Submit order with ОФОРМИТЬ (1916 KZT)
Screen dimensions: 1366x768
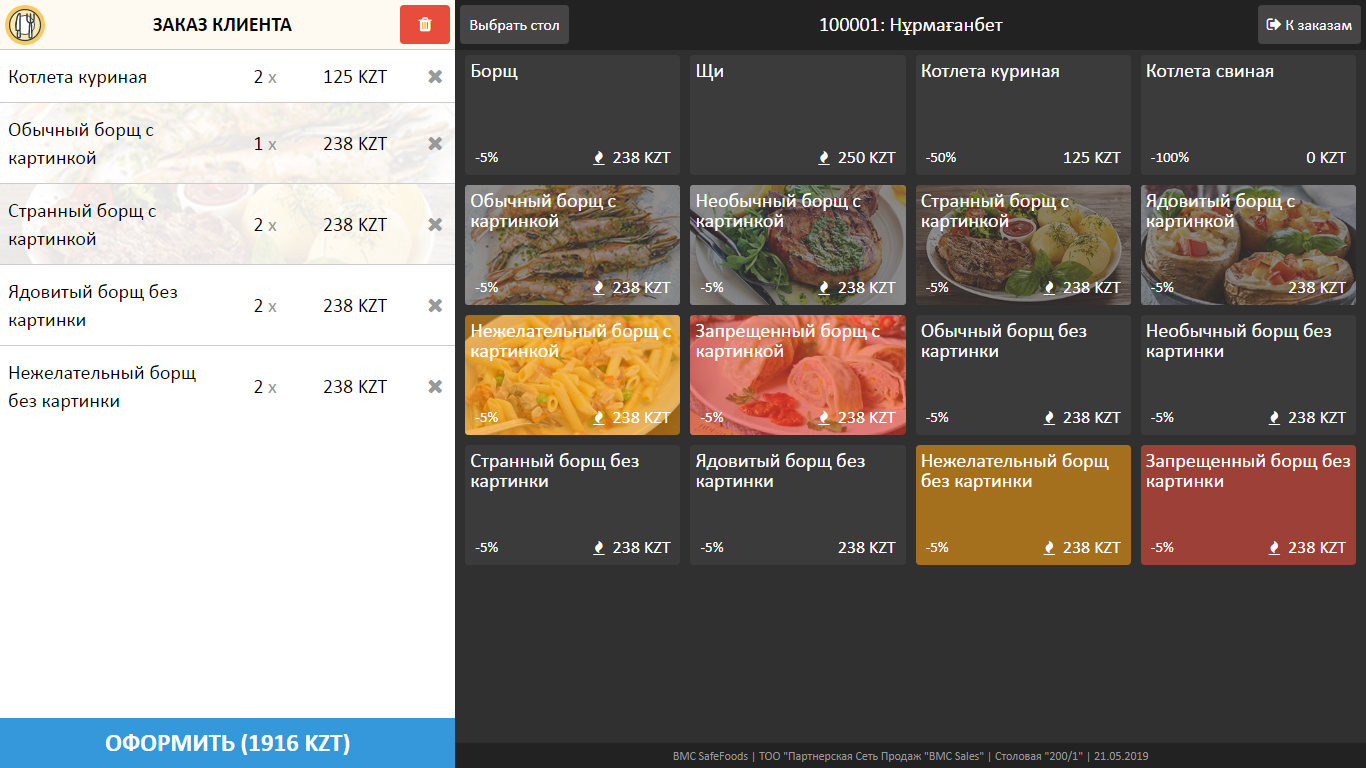227,743
